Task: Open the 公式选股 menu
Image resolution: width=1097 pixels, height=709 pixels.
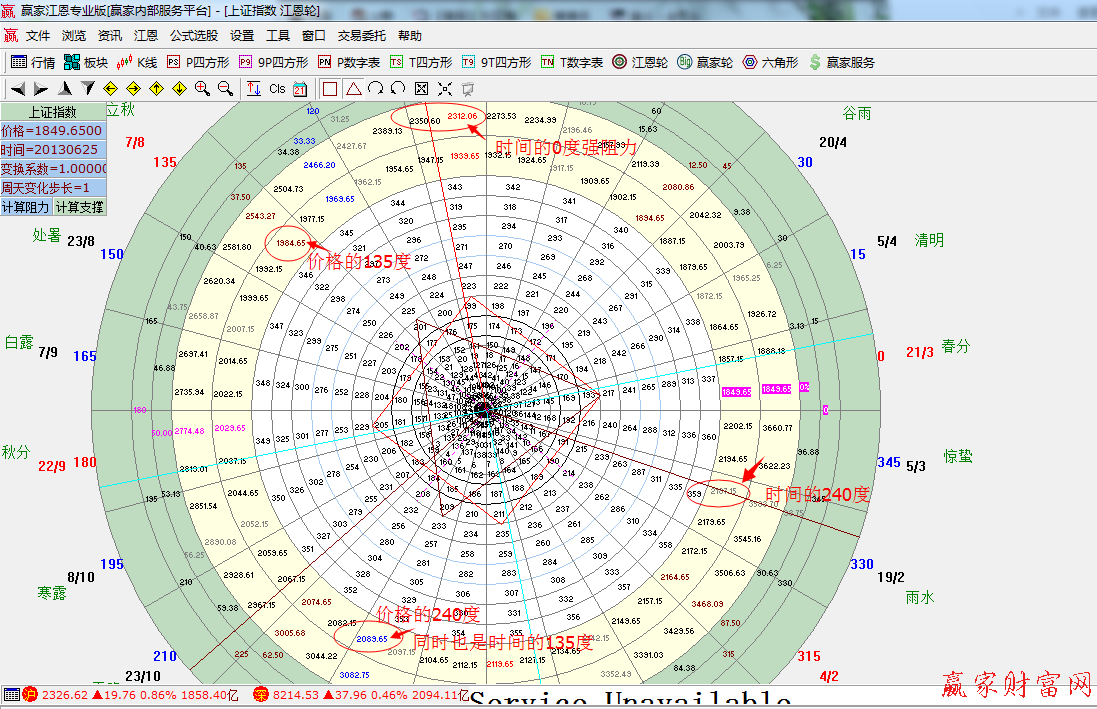Action: click(x=193, y=35)
